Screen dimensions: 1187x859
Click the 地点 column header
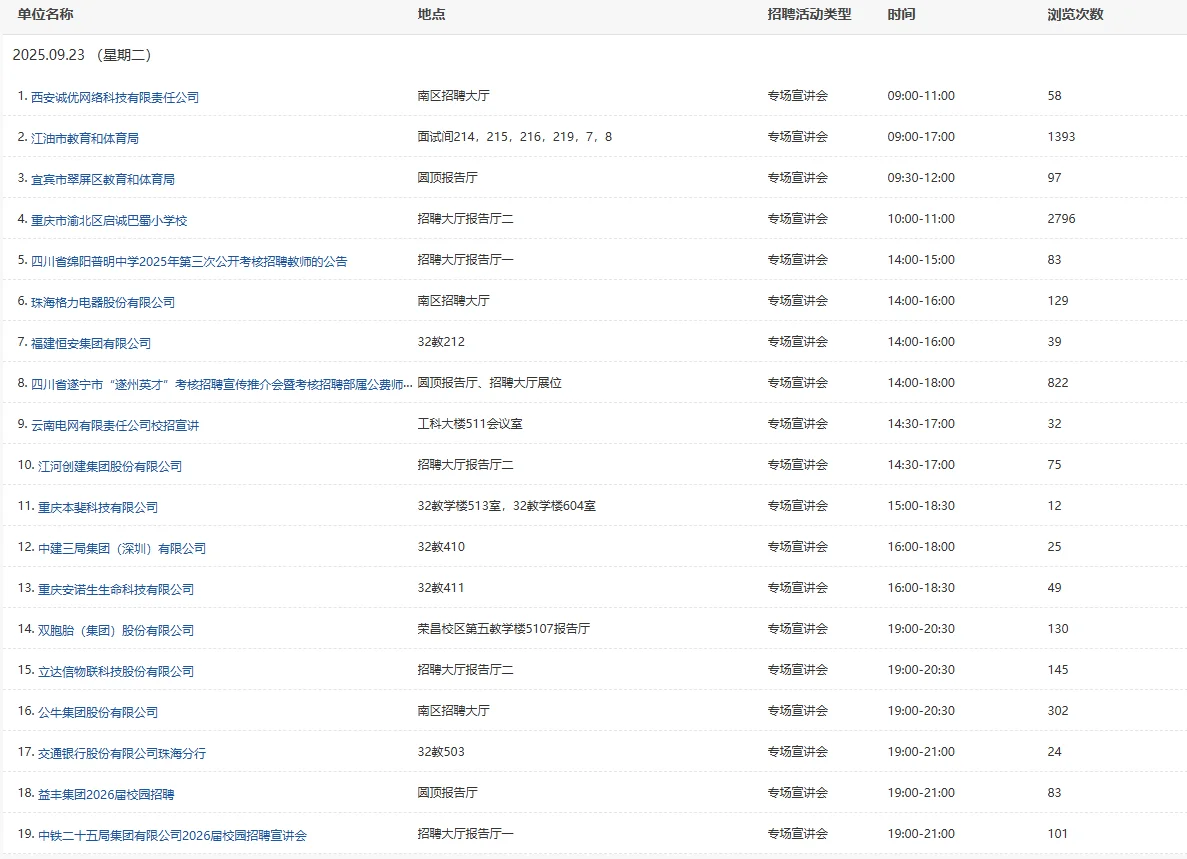[x=431, y=14]
